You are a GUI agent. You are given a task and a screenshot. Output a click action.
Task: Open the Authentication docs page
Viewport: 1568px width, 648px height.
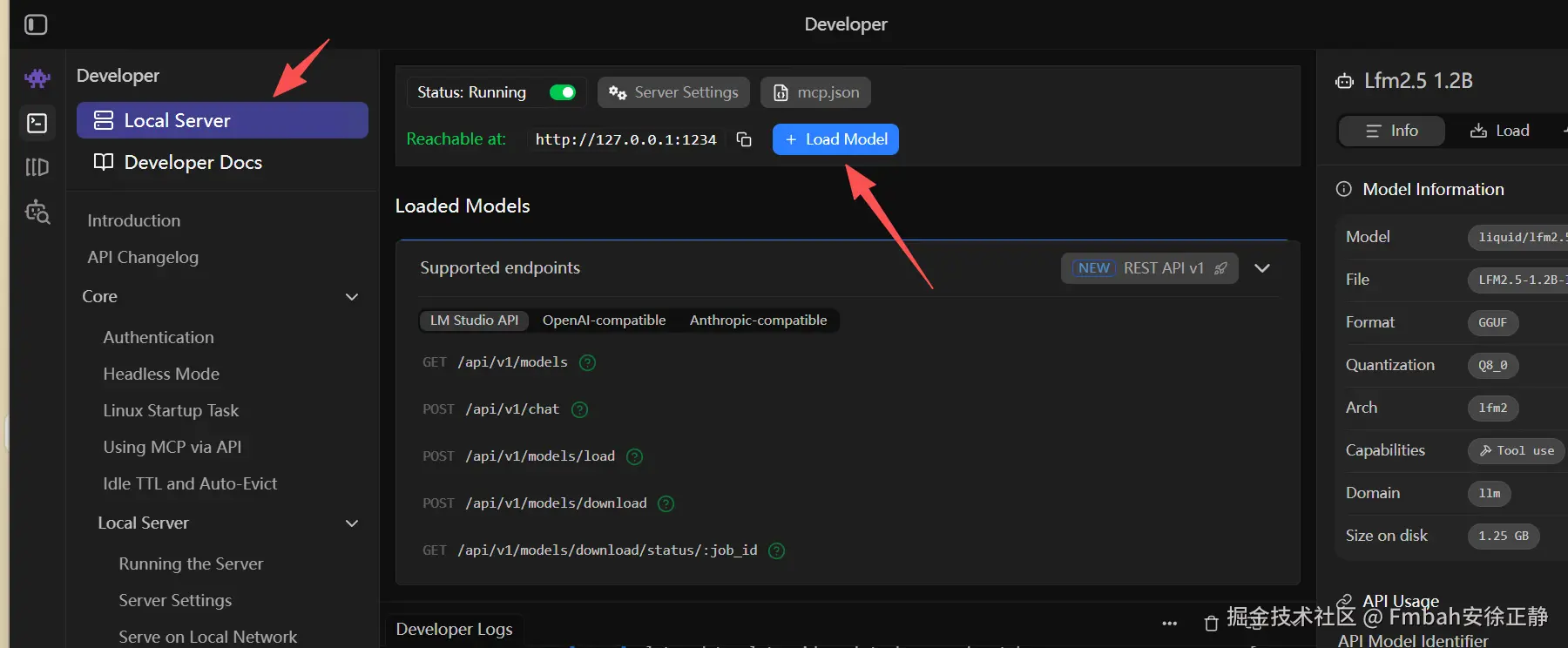pyautogui.click(x=159, y=337)
